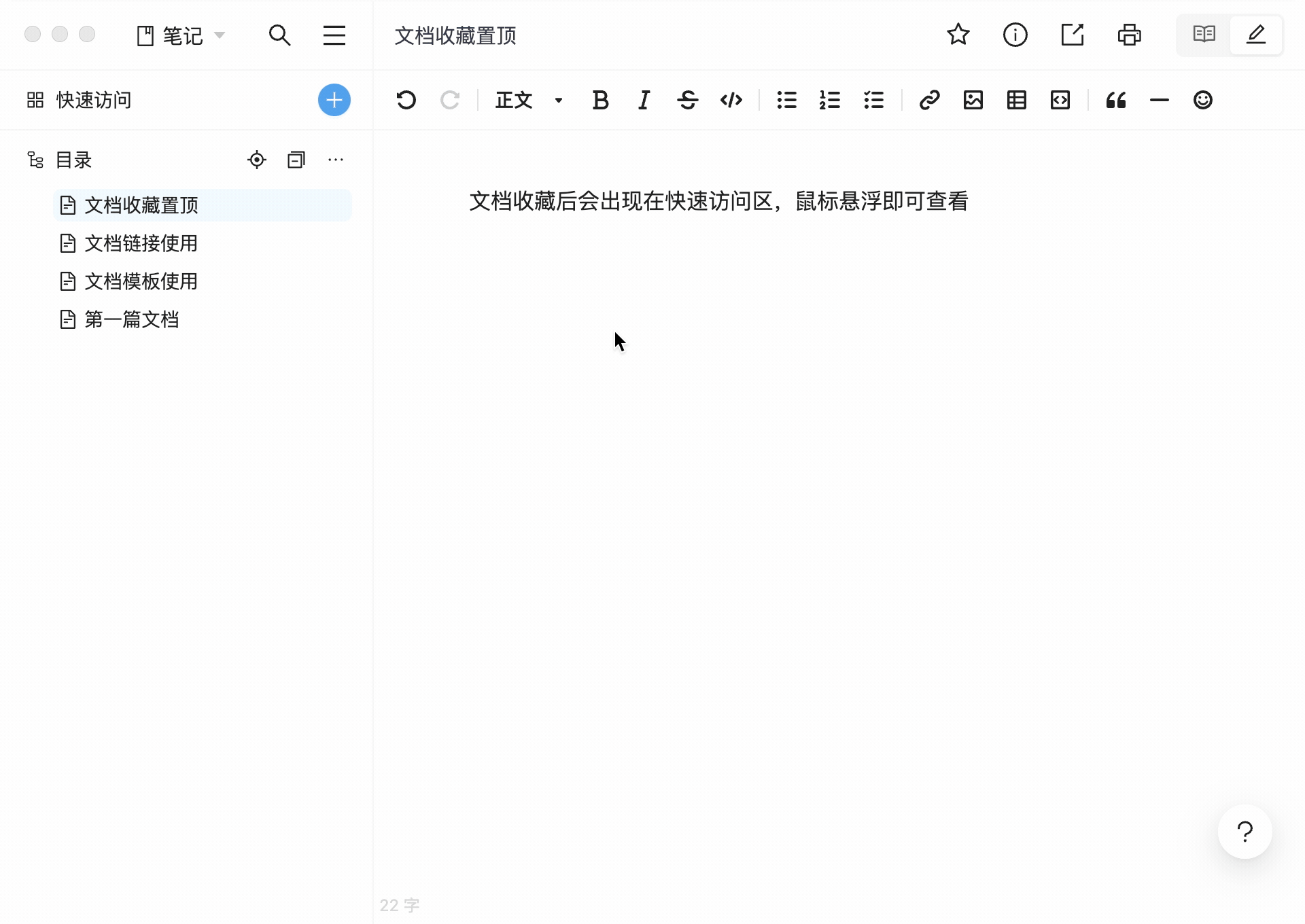
Task: Insert a horizontal divider line
Action: coord(1160,100)
